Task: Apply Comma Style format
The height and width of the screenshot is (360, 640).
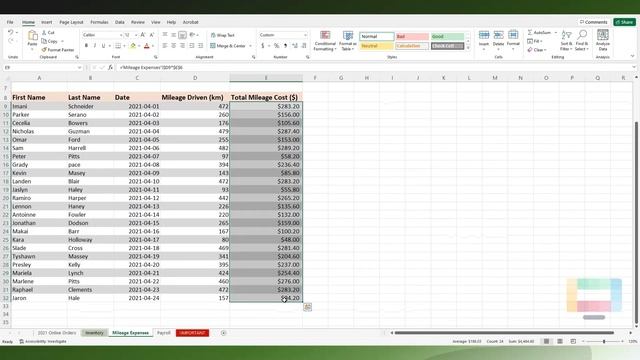Action: point(285,46)
